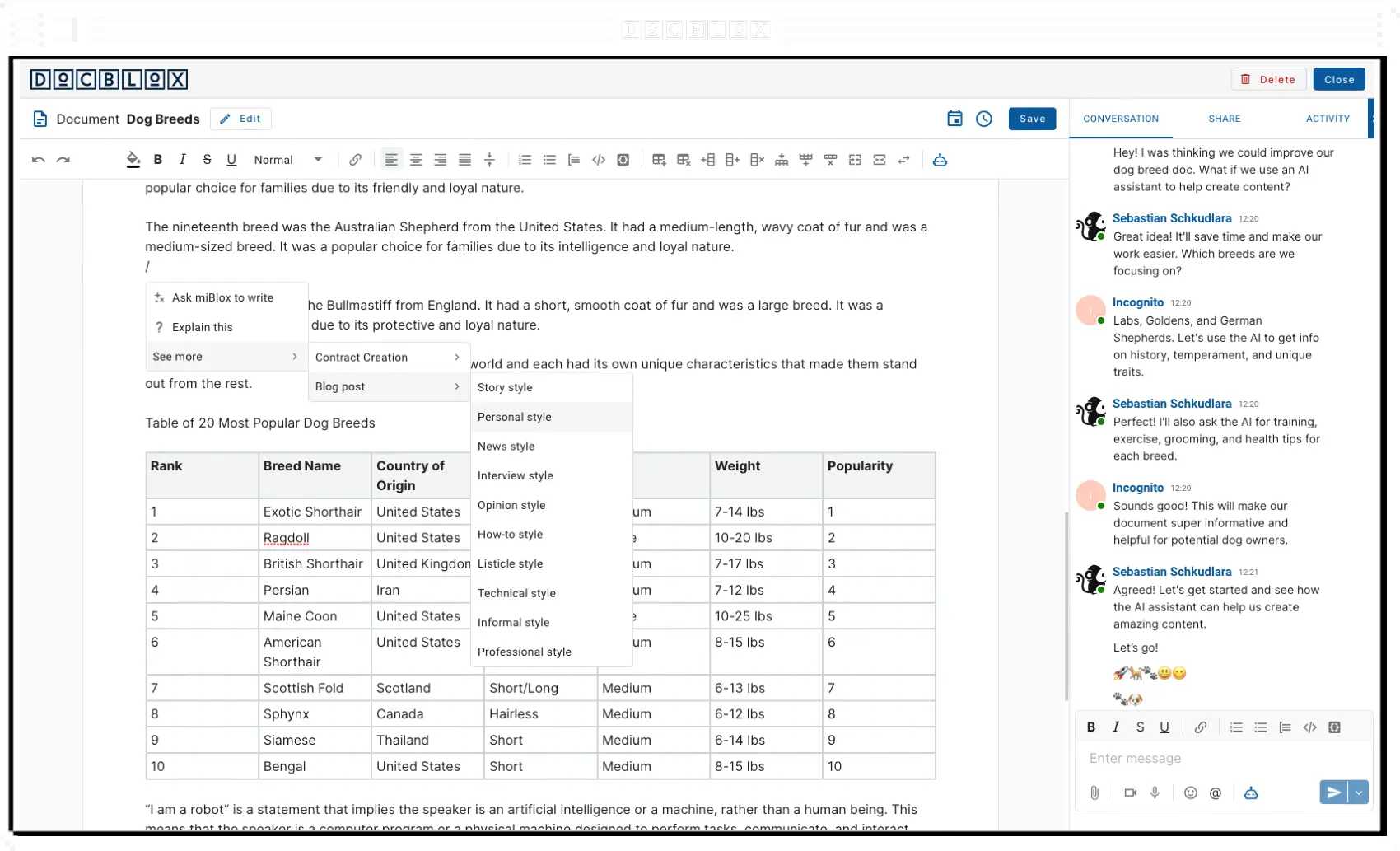This screenshot has width=1400, height=851.
Task: Select Personal style option
Action: point(552,417)
